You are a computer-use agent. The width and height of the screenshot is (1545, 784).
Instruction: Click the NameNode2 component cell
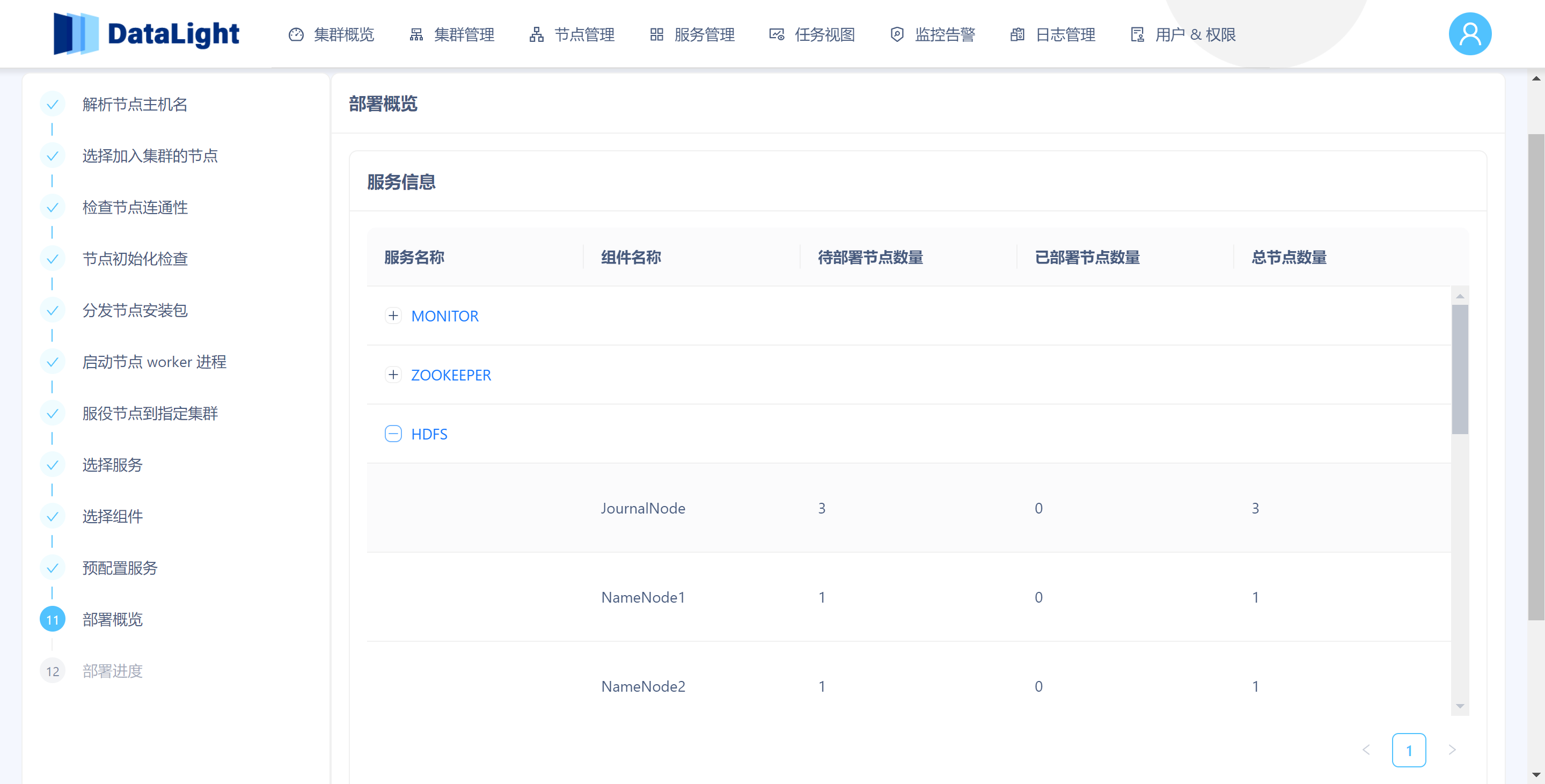pyautogui.click(x=643, y=686)
